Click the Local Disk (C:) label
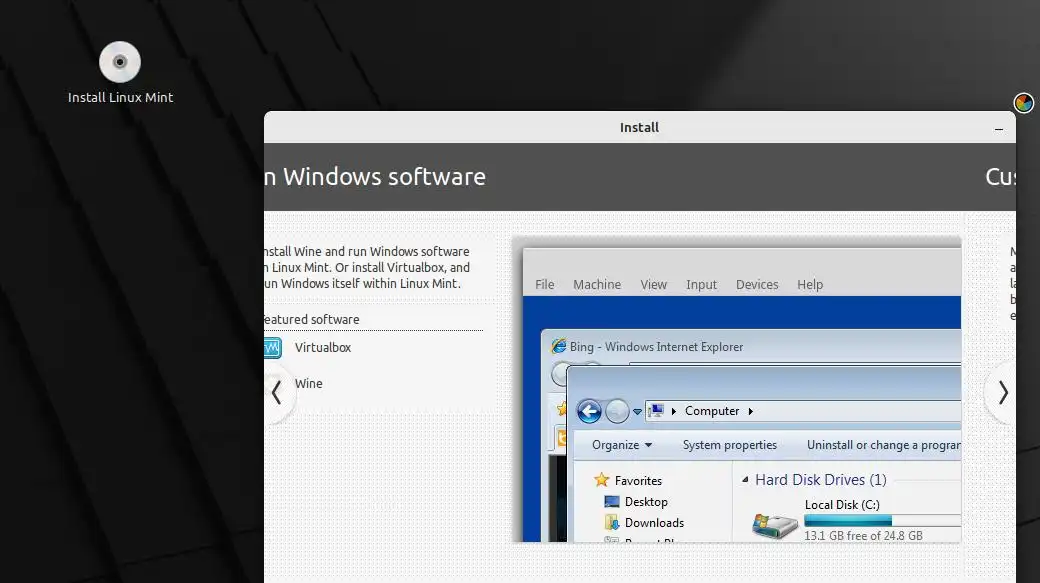 (x=842, y=505)
